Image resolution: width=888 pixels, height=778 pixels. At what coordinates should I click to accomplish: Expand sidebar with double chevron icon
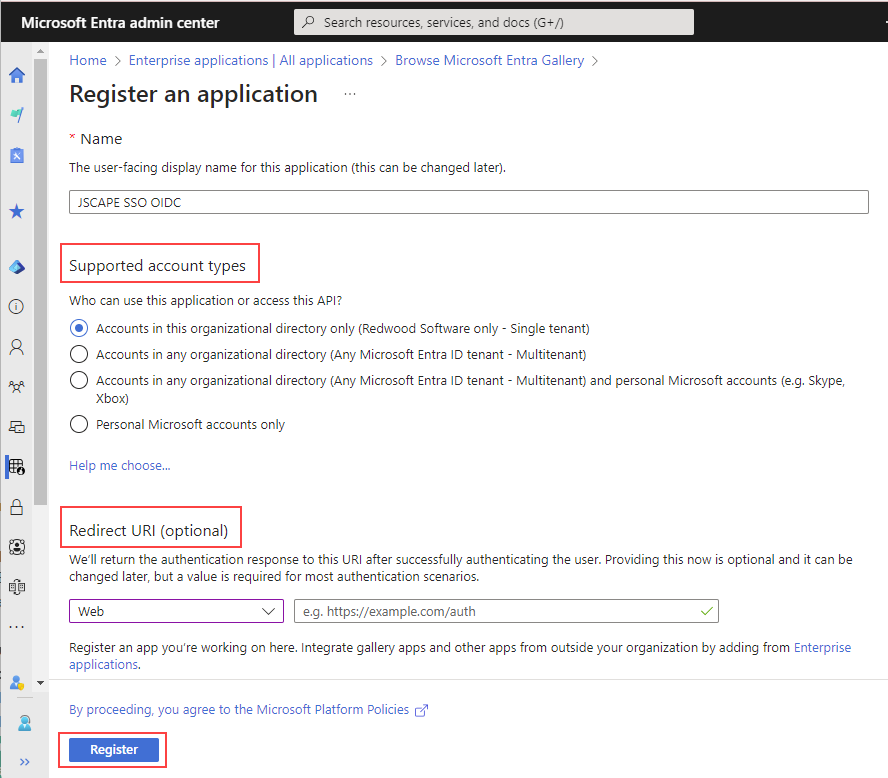(x=24, y=762)
